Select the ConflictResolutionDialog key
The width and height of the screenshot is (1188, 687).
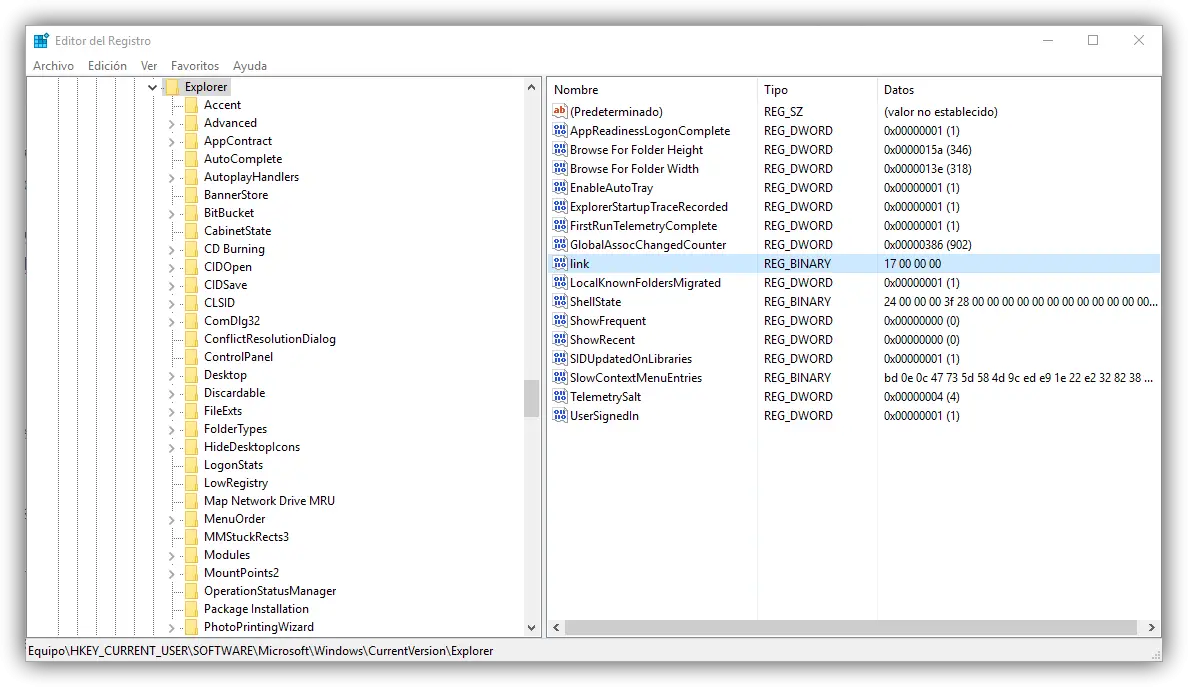pos(270,339)
